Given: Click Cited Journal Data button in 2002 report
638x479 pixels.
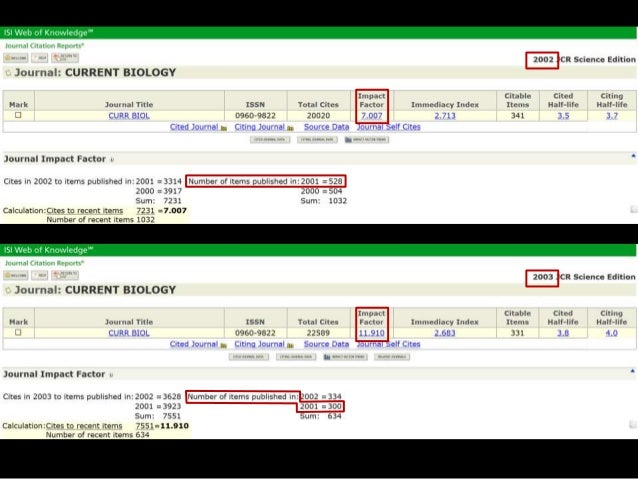Looking at the screenshot, I should point(270,140).
